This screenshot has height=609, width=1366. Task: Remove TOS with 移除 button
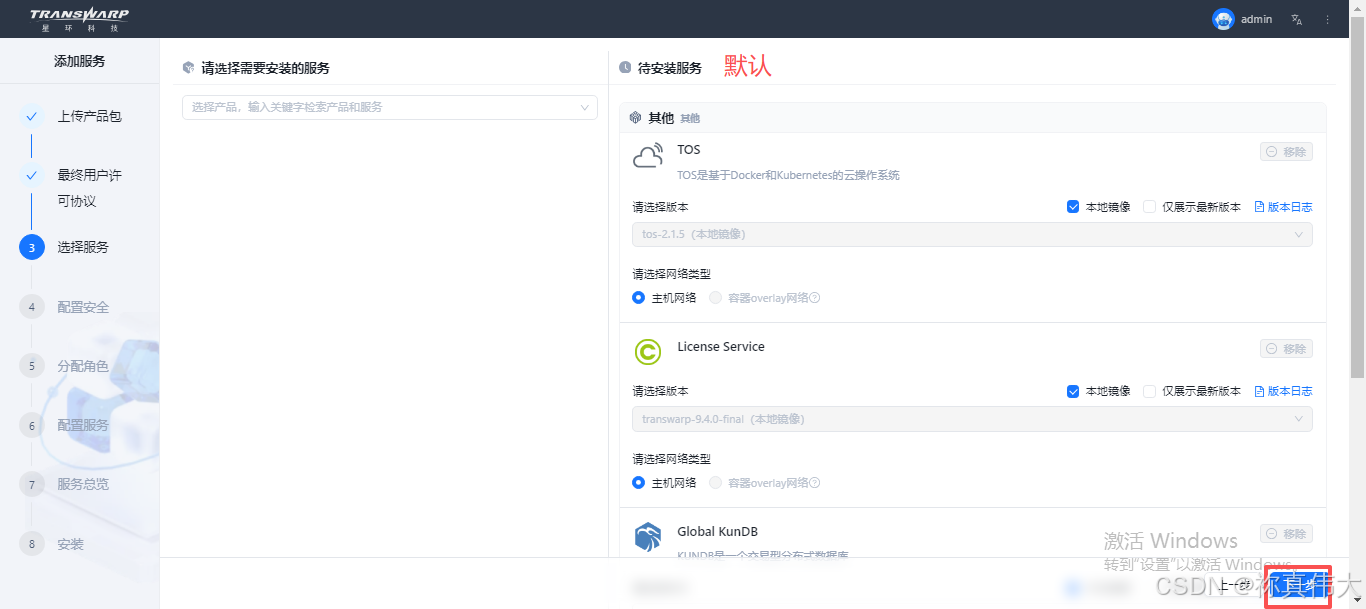[x=1286, y=152]
